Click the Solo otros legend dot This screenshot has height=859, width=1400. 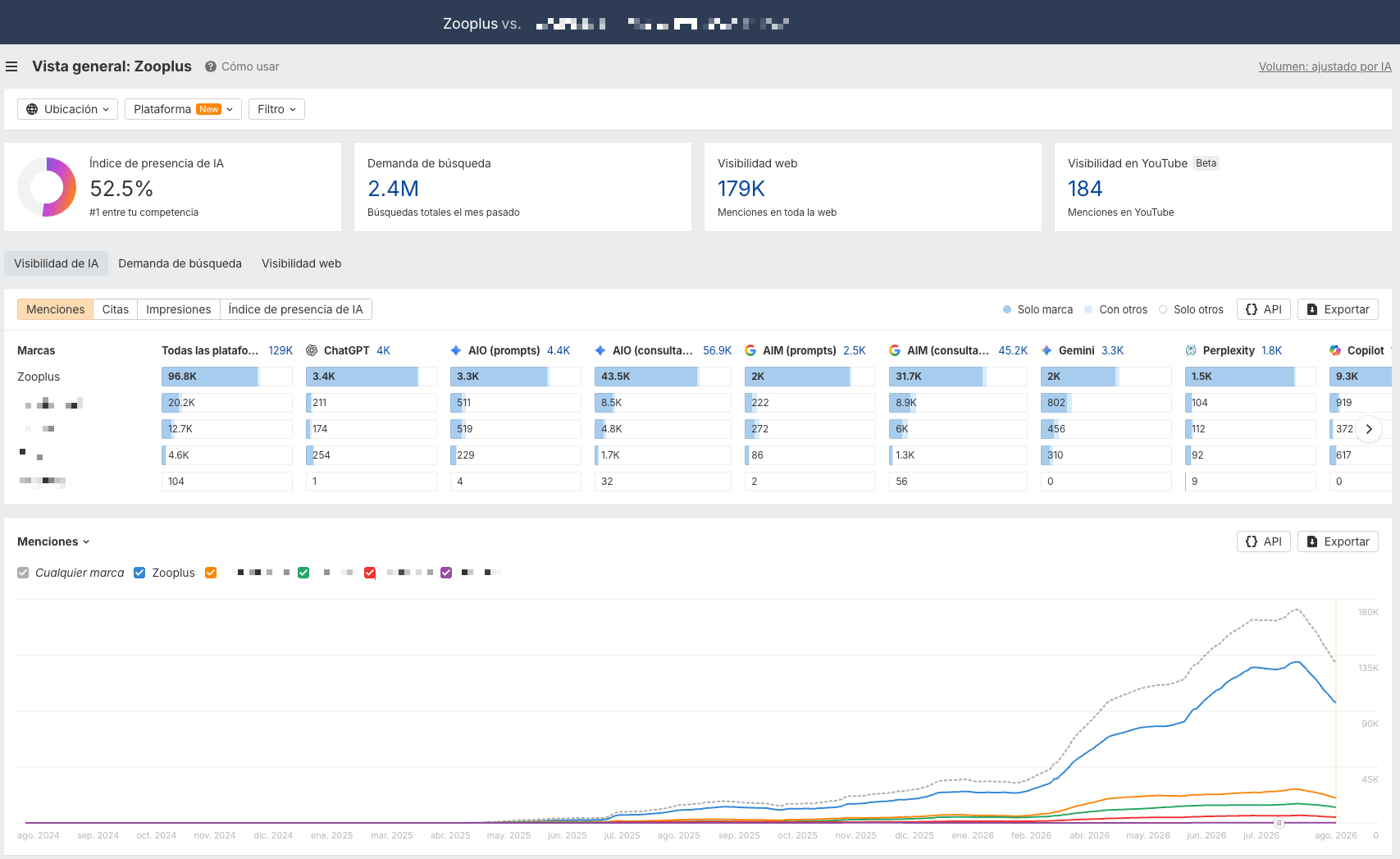coord(1163,309)
